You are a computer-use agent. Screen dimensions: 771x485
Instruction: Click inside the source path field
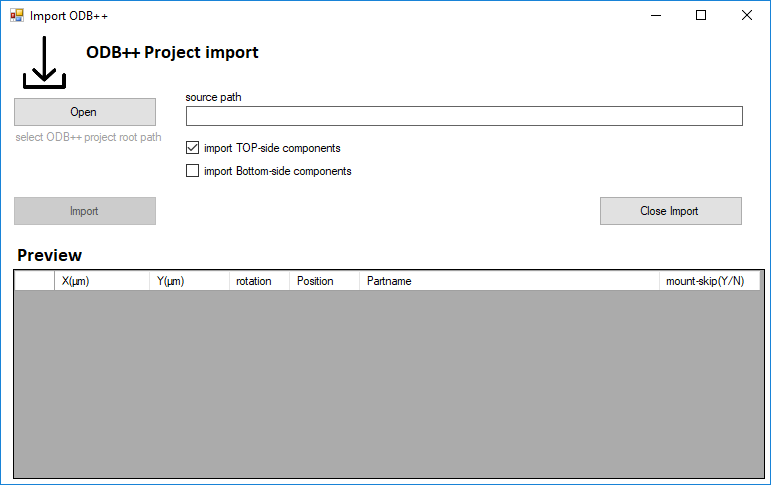[x=464, y=116]
